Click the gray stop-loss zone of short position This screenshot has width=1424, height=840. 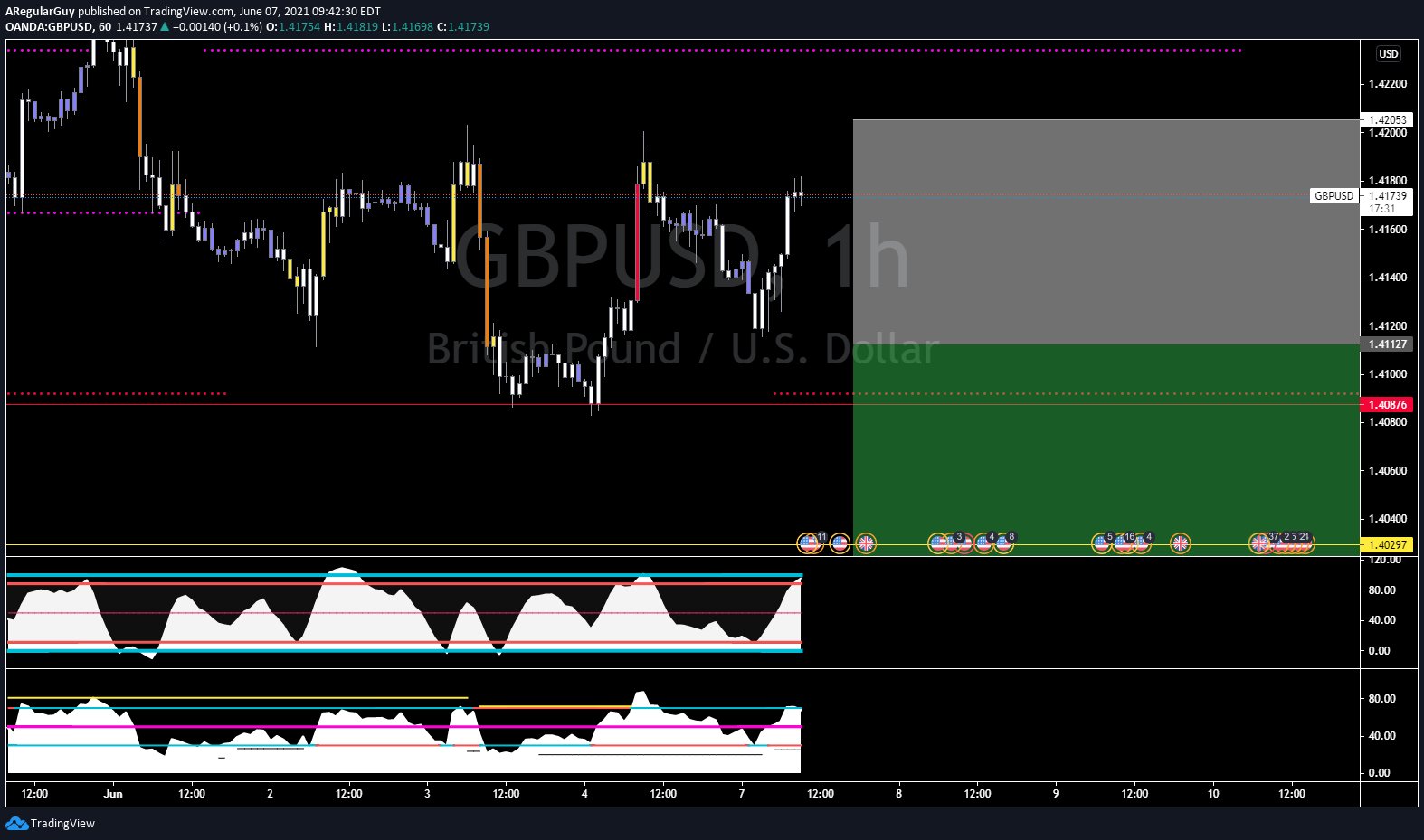click(1106, 231)
